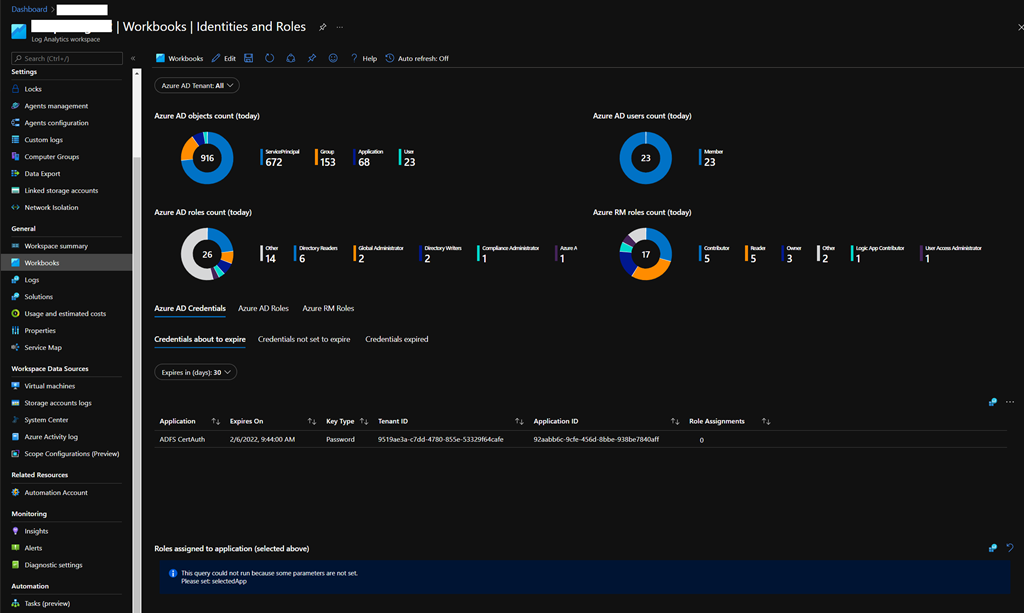
Task: Click the Log Analytics icon above credentials table
Action: 992,402
